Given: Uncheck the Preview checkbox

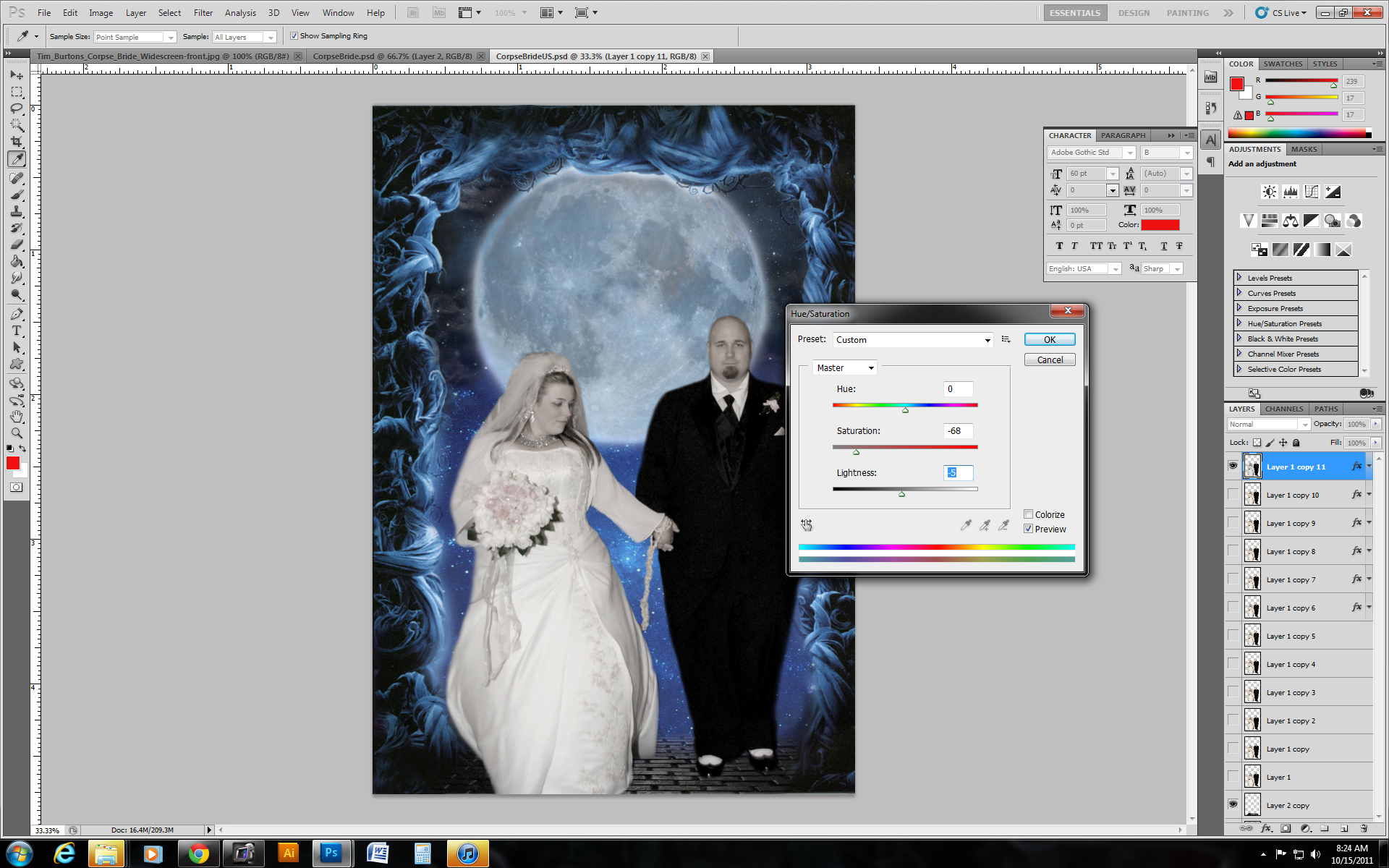Looking at the screenshot, I should coord(1028,529).
